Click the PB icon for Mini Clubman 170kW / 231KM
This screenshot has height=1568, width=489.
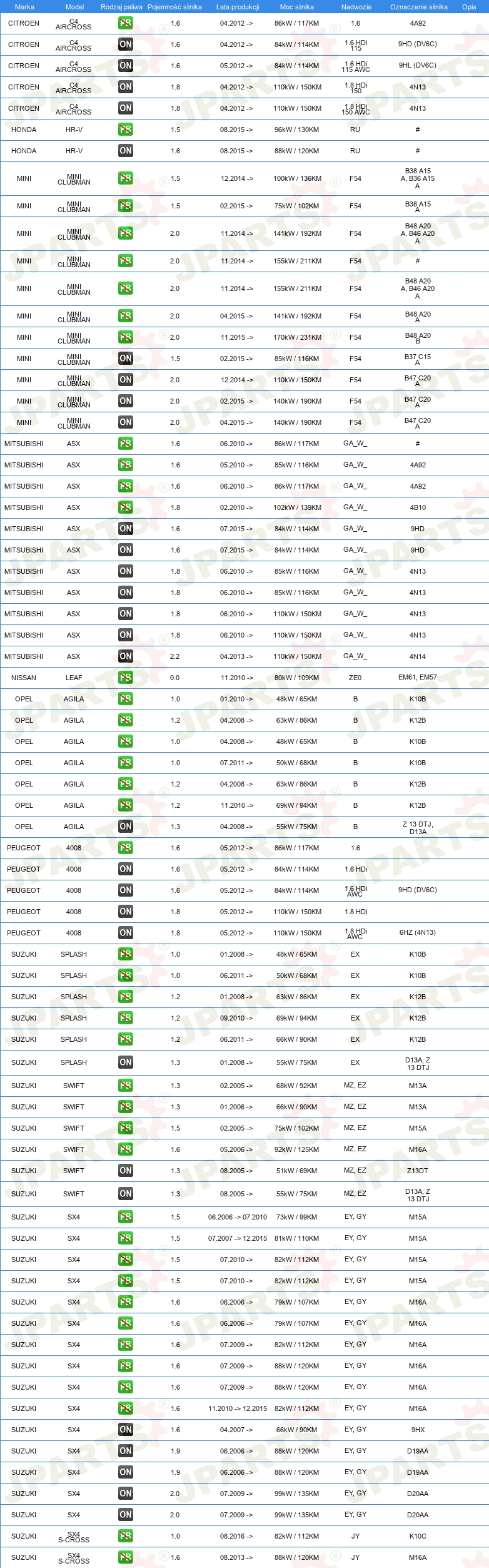125,337
